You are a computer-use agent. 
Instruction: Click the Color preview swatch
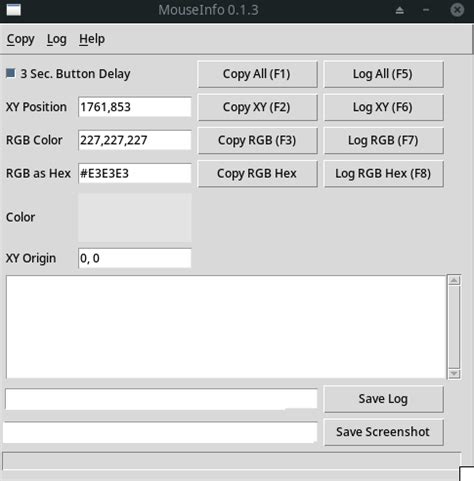point(135,218)
